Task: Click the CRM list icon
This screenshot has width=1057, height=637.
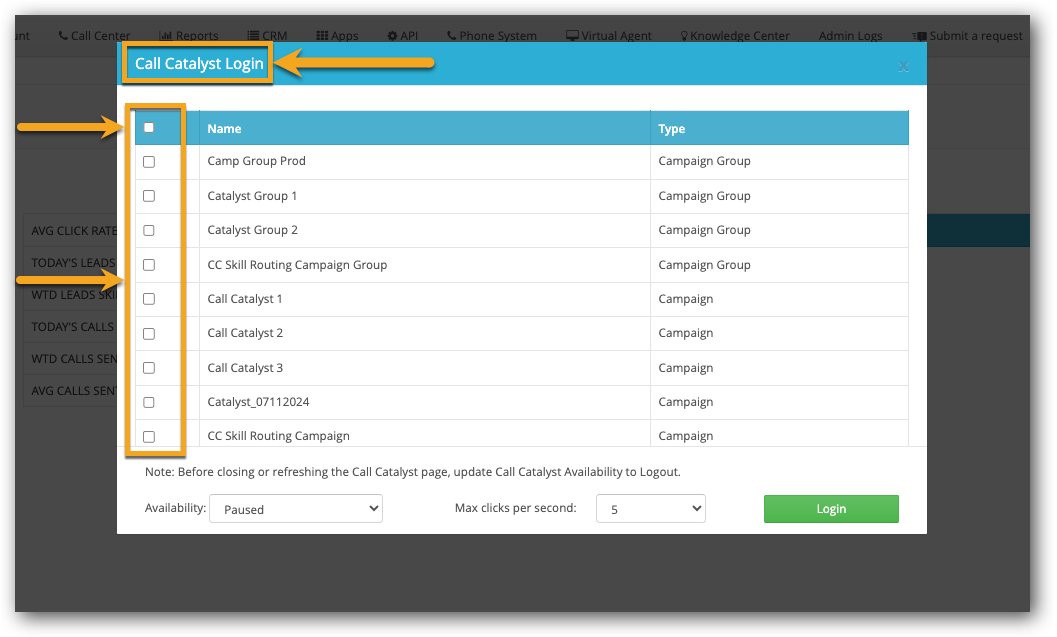Action: pos(253,36)
